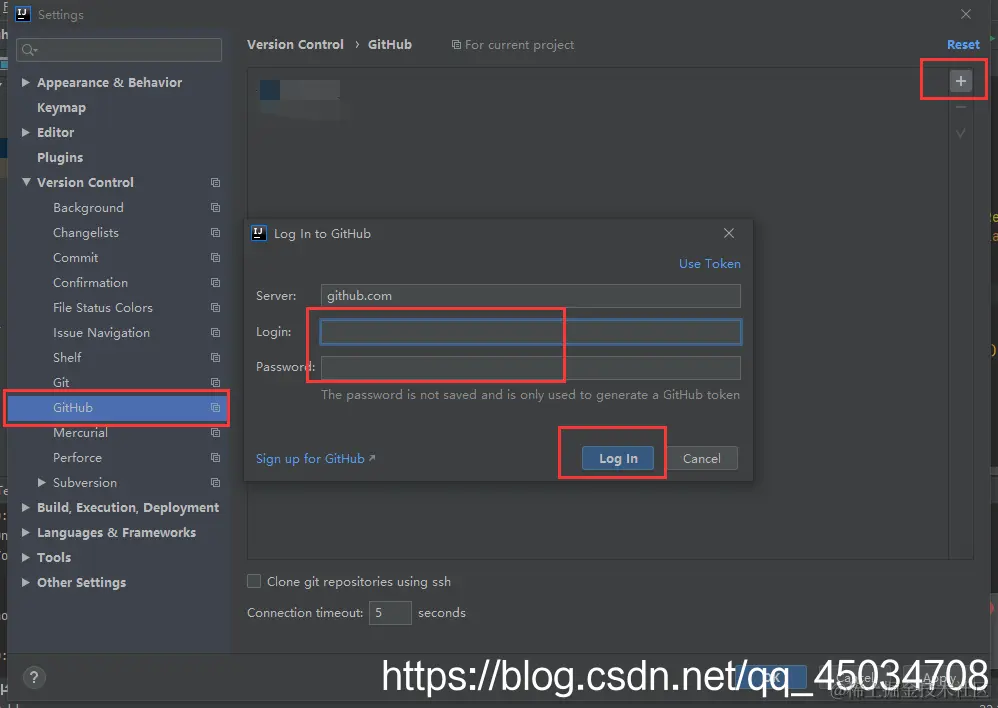The image size is (998, 708).
Task: Click project-level icon next to Shelf
Action: click(x=215, y=357)
